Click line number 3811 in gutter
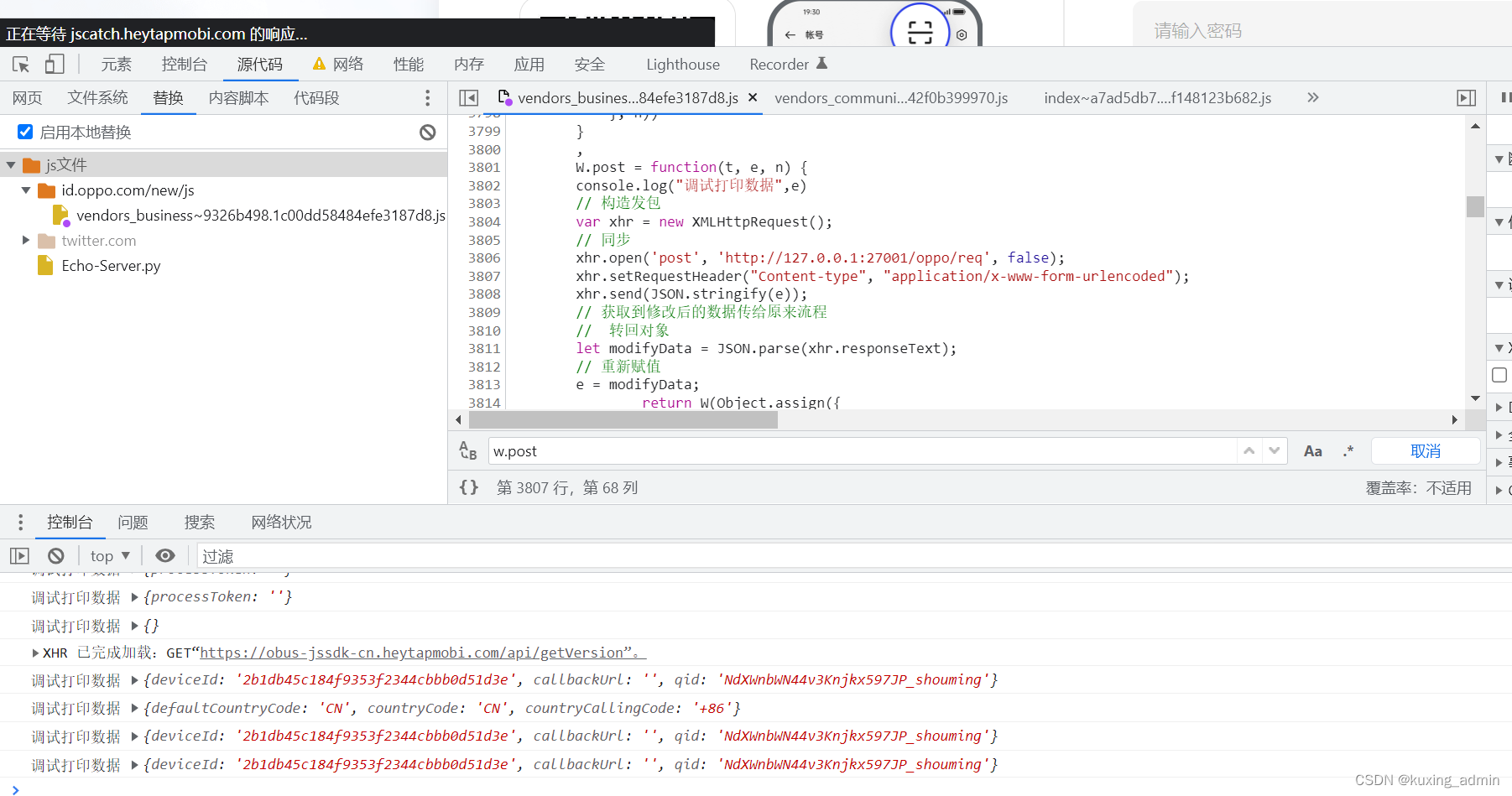The image size is (1512, 796). pos(484,349)
